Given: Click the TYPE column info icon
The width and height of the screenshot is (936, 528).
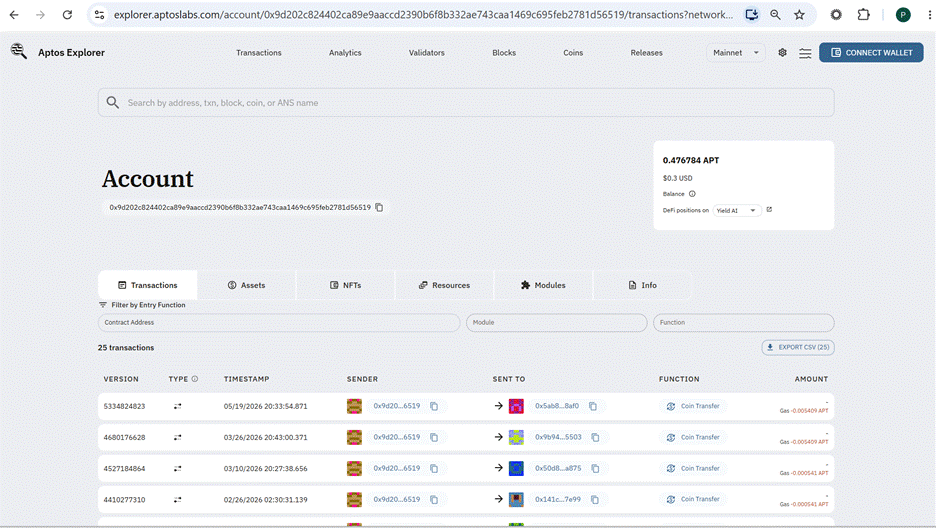Looking at the screenshot, I should 195,379.
